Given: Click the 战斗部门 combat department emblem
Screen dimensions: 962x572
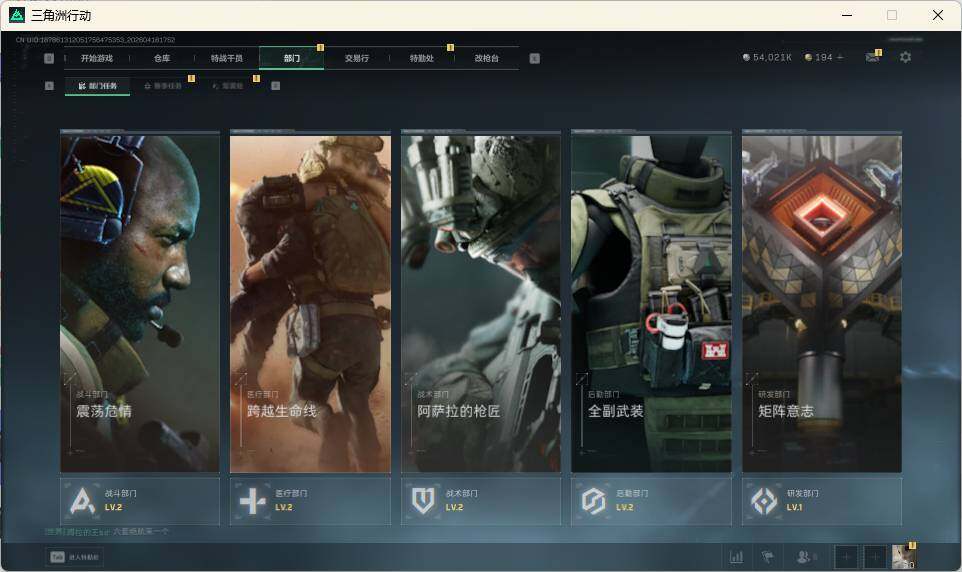Looking at the screenshot, I should [82, 501].
